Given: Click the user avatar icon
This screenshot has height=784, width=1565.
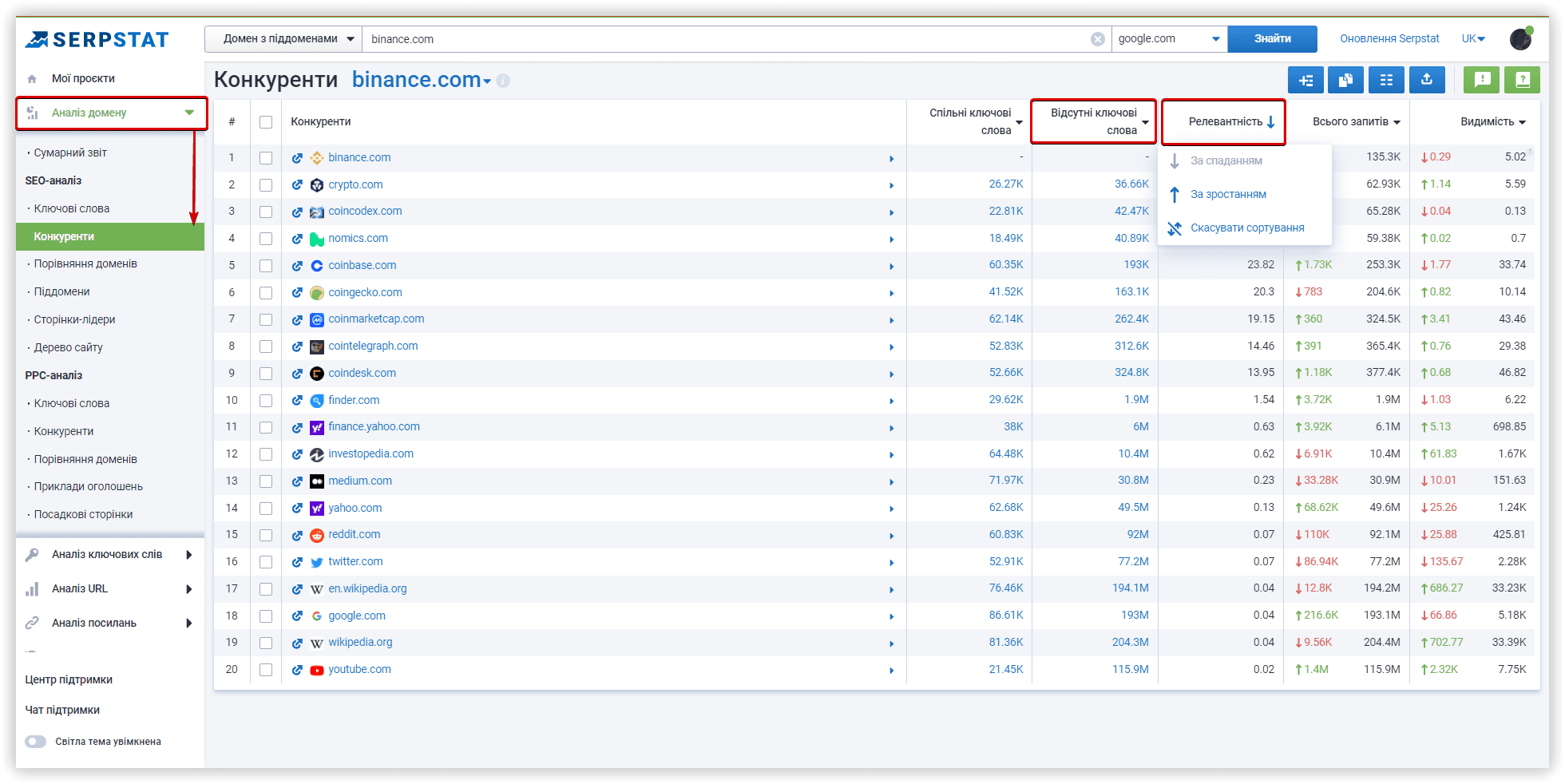Looking at the screenshot, I should coord(1520,38).
